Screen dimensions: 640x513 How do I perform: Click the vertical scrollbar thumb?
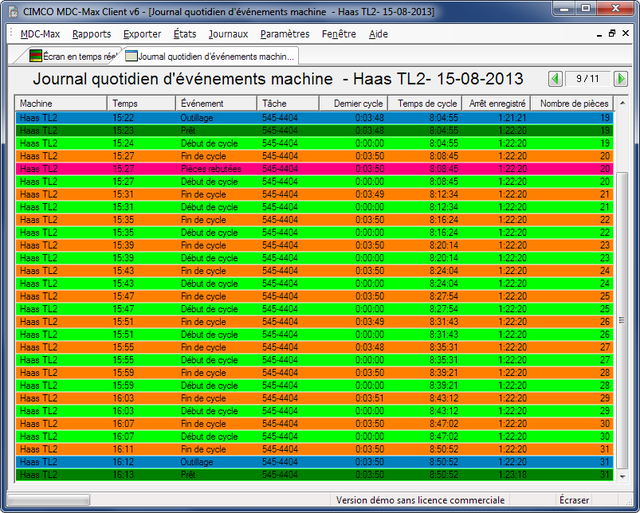click(x=622, y=320)
